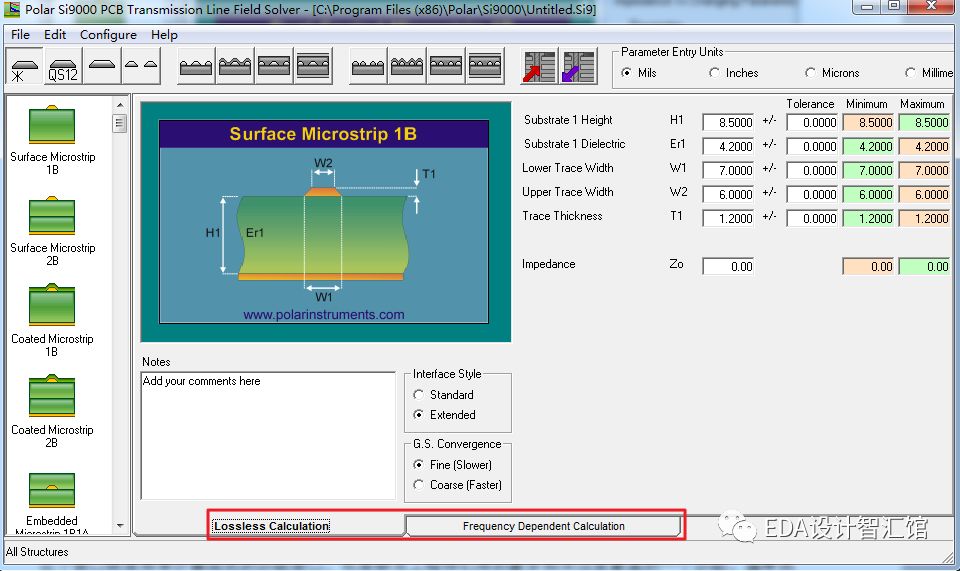Click the Substrate 1 Height H1 value field
The width and height of the screenshot is (960, 571).
click(728, 122)
